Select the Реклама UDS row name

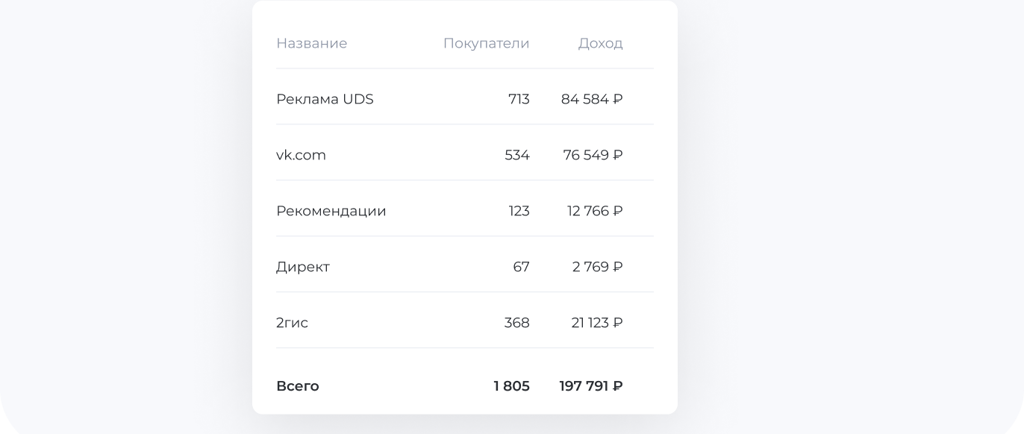coord(325,99)
